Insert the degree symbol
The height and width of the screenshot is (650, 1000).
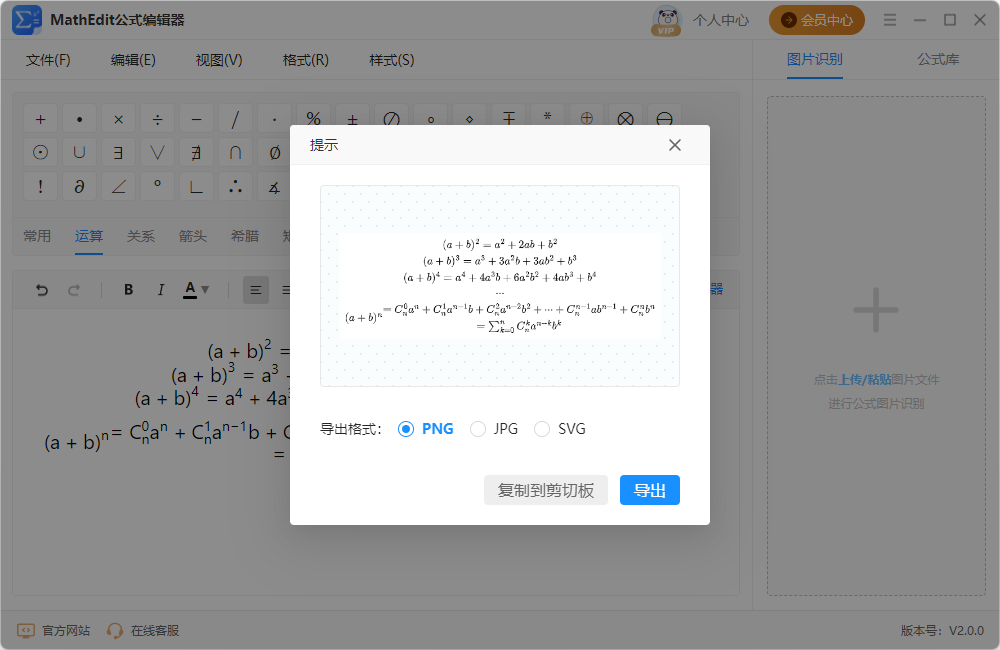(x=157, y=186)
